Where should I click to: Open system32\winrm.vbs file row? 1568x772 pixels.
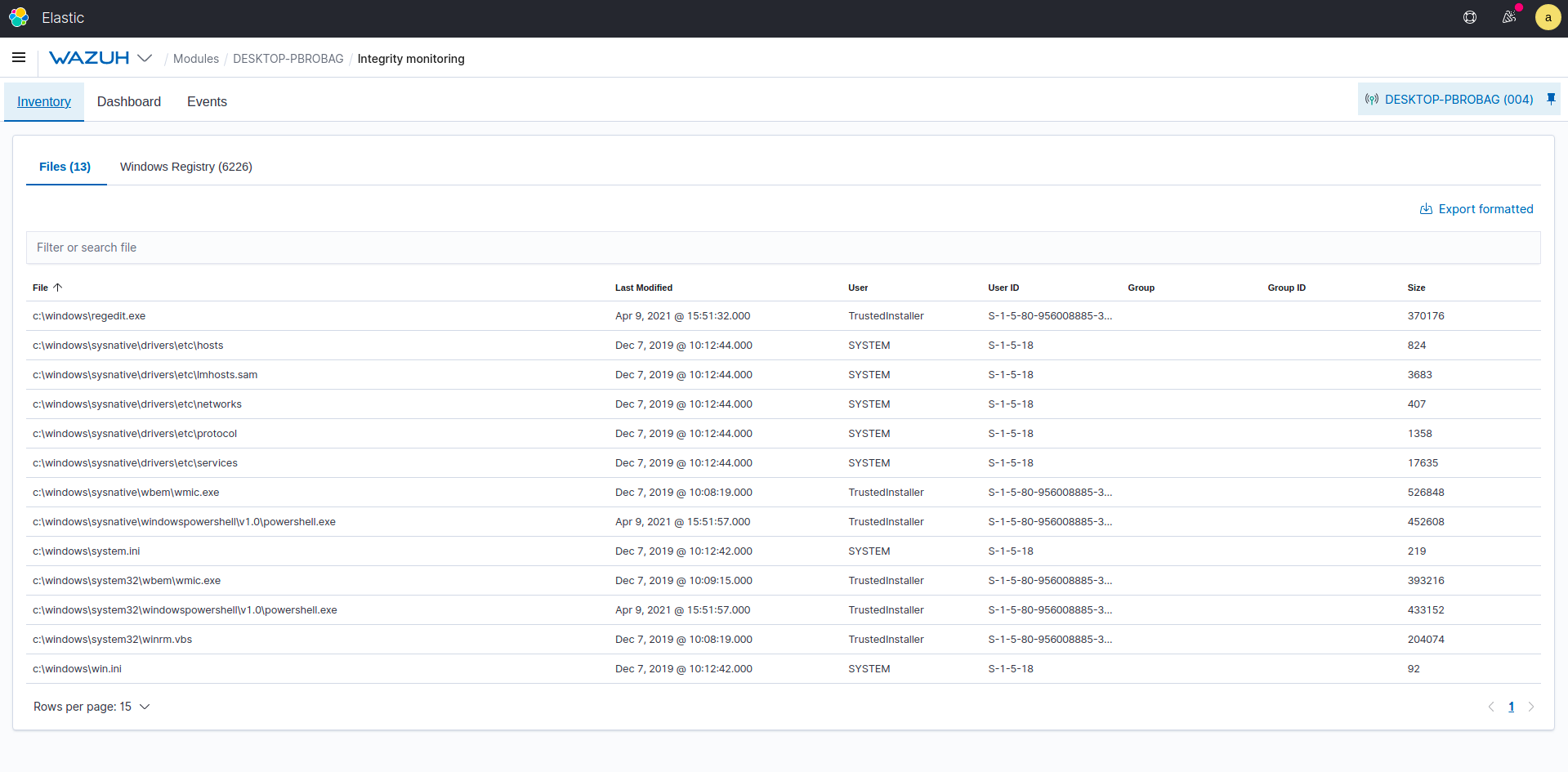pyautogui.click(x=784, y=640)
